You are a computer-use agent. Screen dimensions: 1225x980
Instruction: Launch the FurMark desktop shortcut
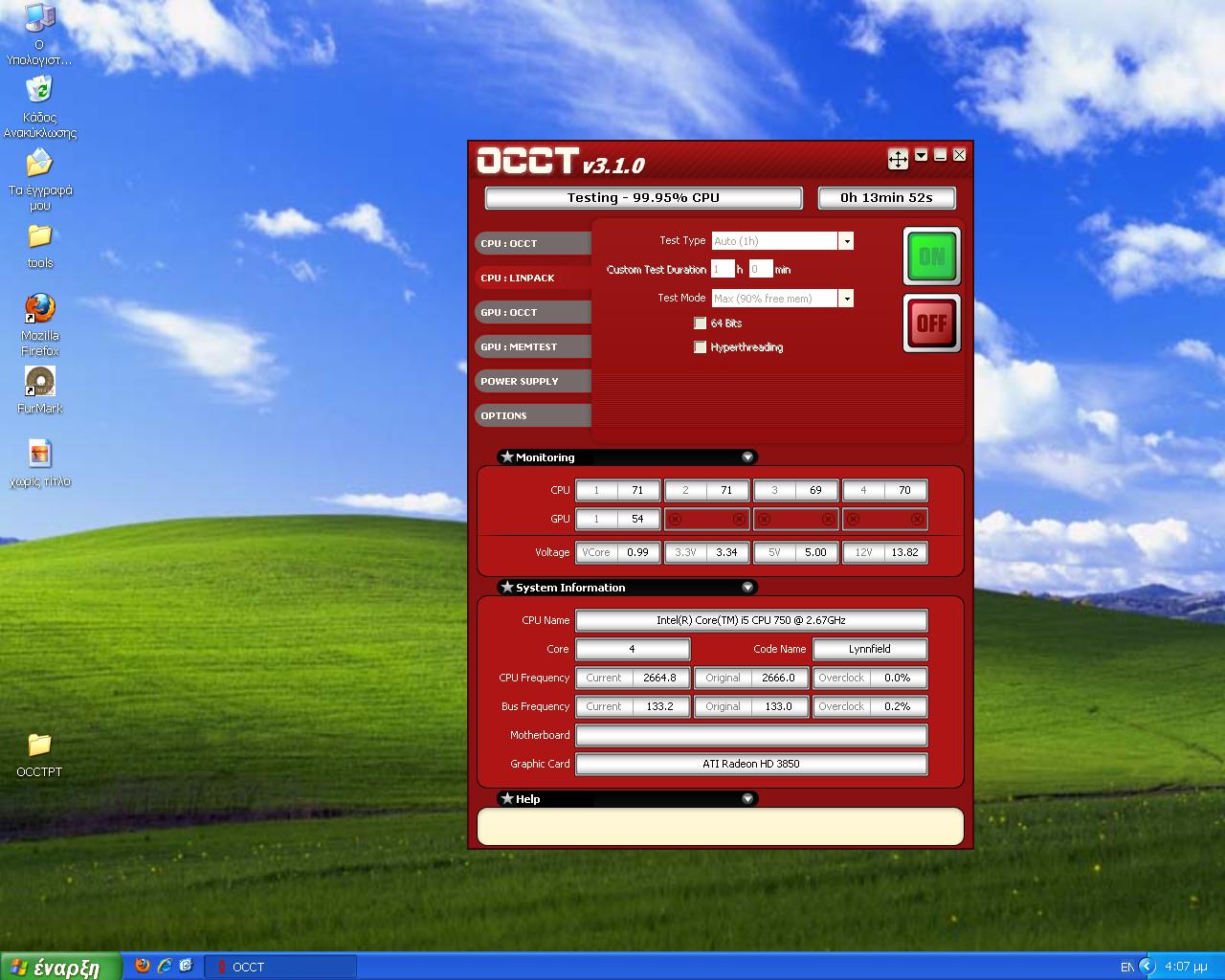click(x=39, y=390)
